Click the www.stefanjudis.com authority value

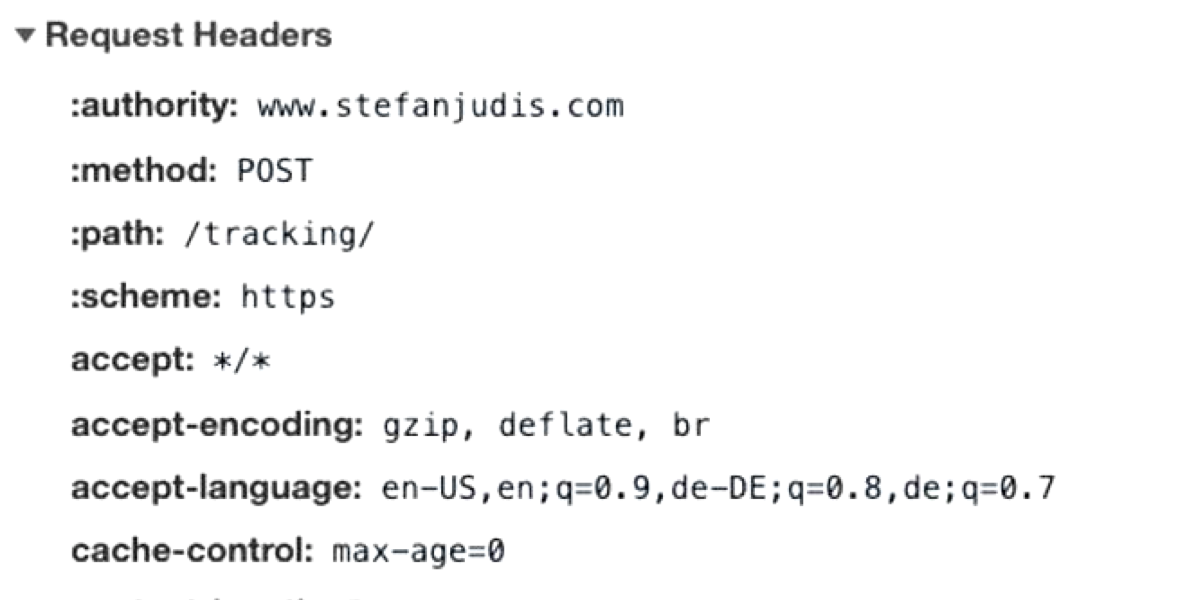coord(440,105)
